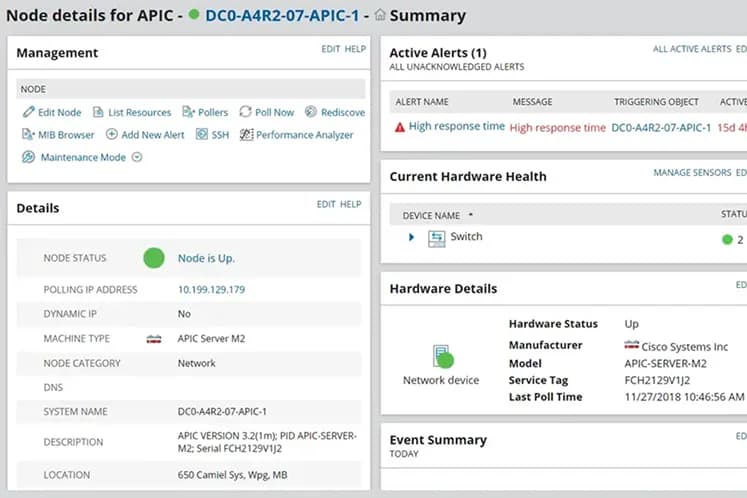747x498 pixels.
Task: Open the Edit Node link
Action: click(x=60, y=112)
